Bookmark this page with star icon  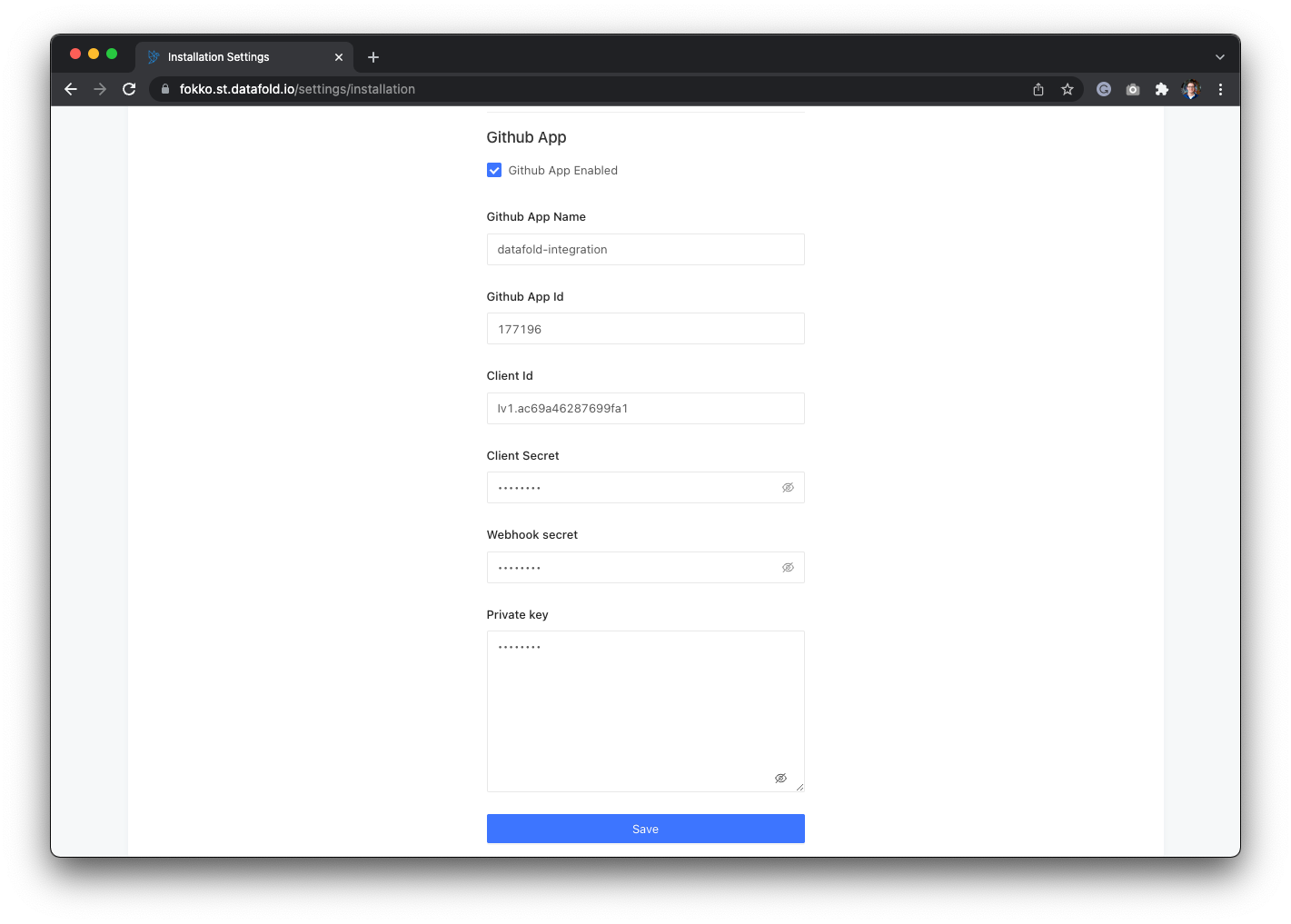tap(1068, 89)
